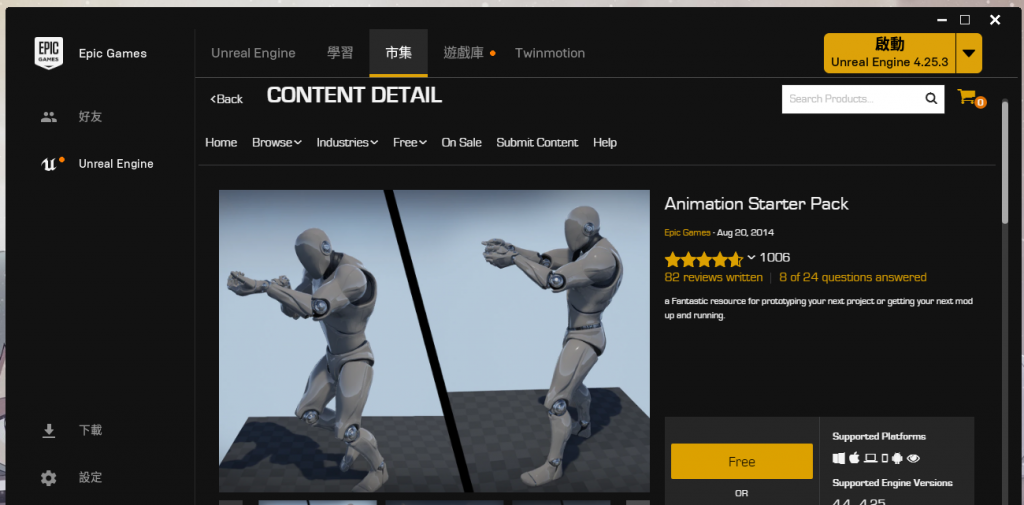
Task: Click the eye-shaped VR platform icon
Action: tap(914, 459)
